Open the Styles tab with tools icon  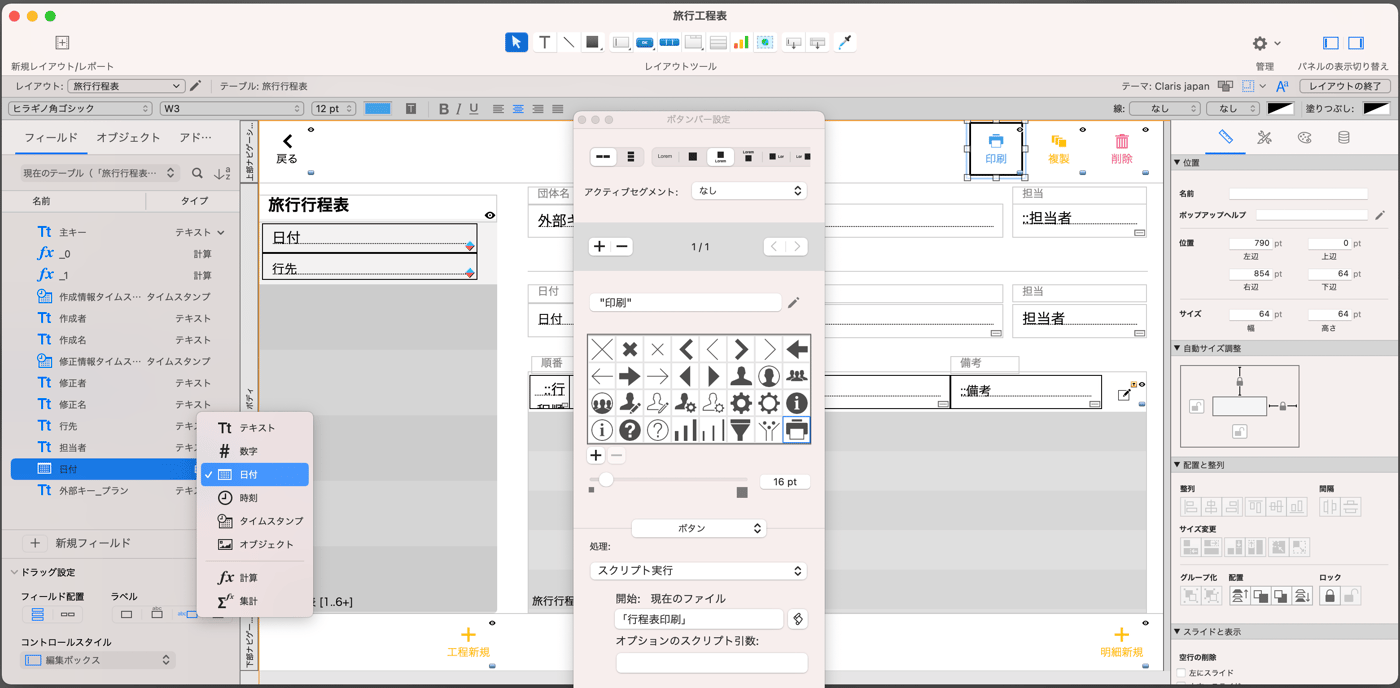pos(1264,138)
